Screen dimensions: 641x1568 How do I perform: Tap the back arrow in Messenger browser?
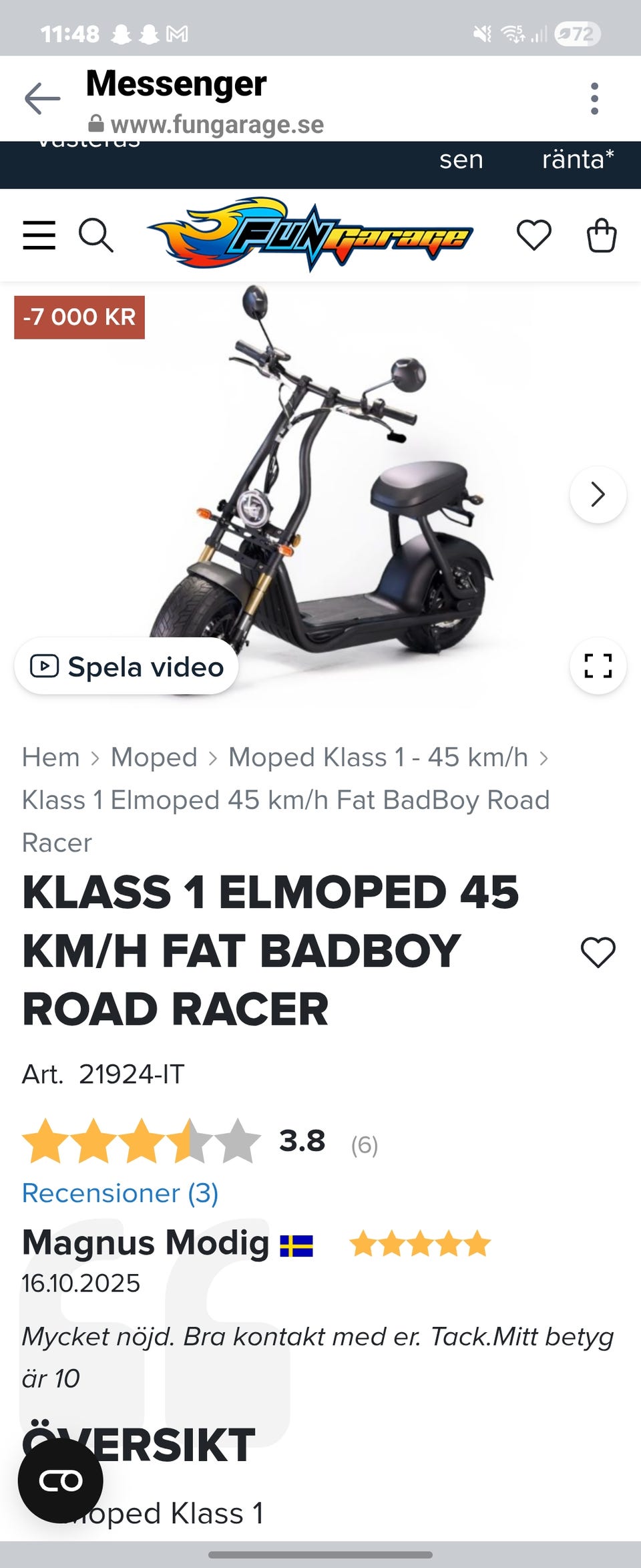pos(42,99)
